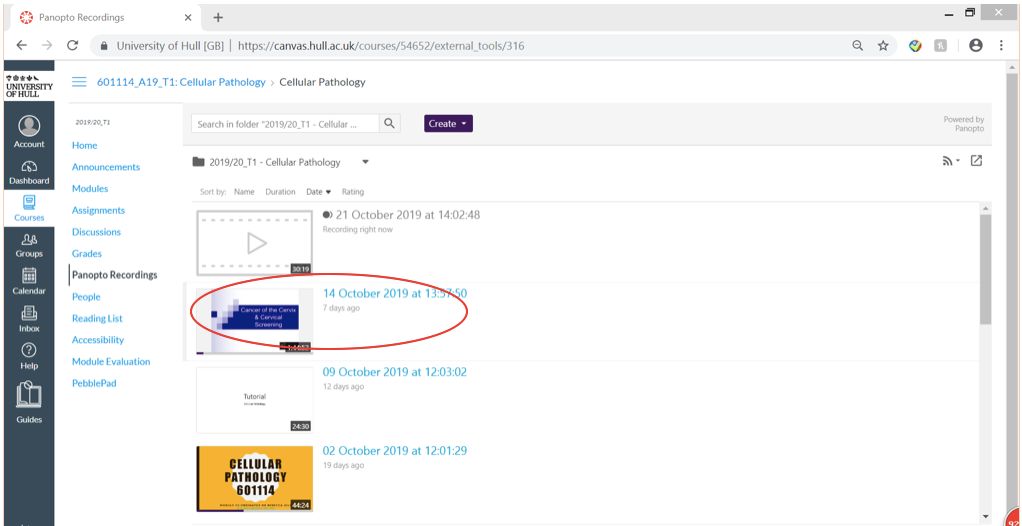Sort recordings by Date
Screen dimensions: 1022x526
click(x=319, y=192)
